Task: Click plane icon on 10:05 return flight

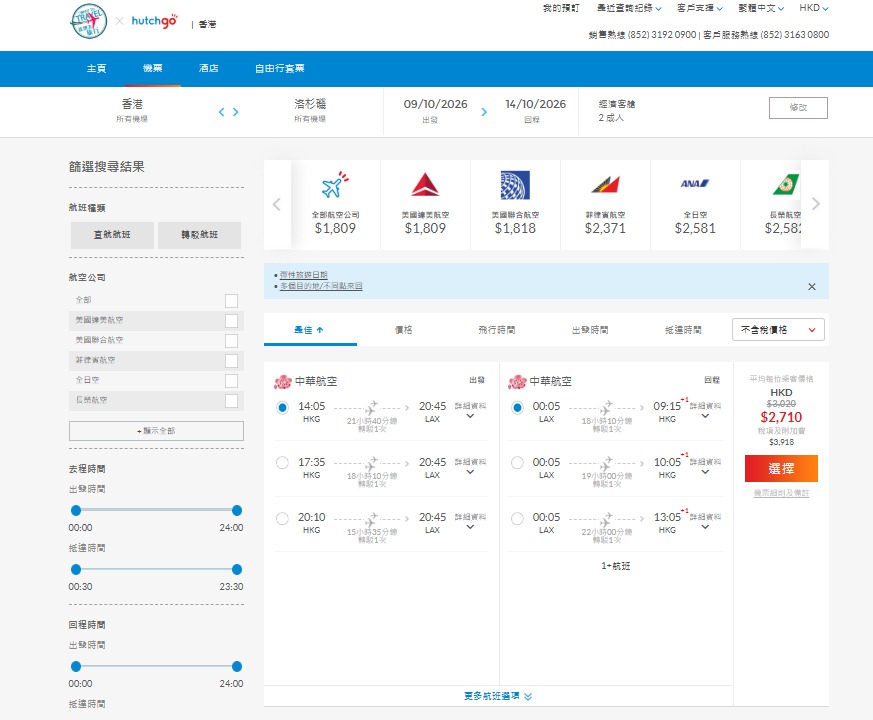Action: tap(606, 463)
